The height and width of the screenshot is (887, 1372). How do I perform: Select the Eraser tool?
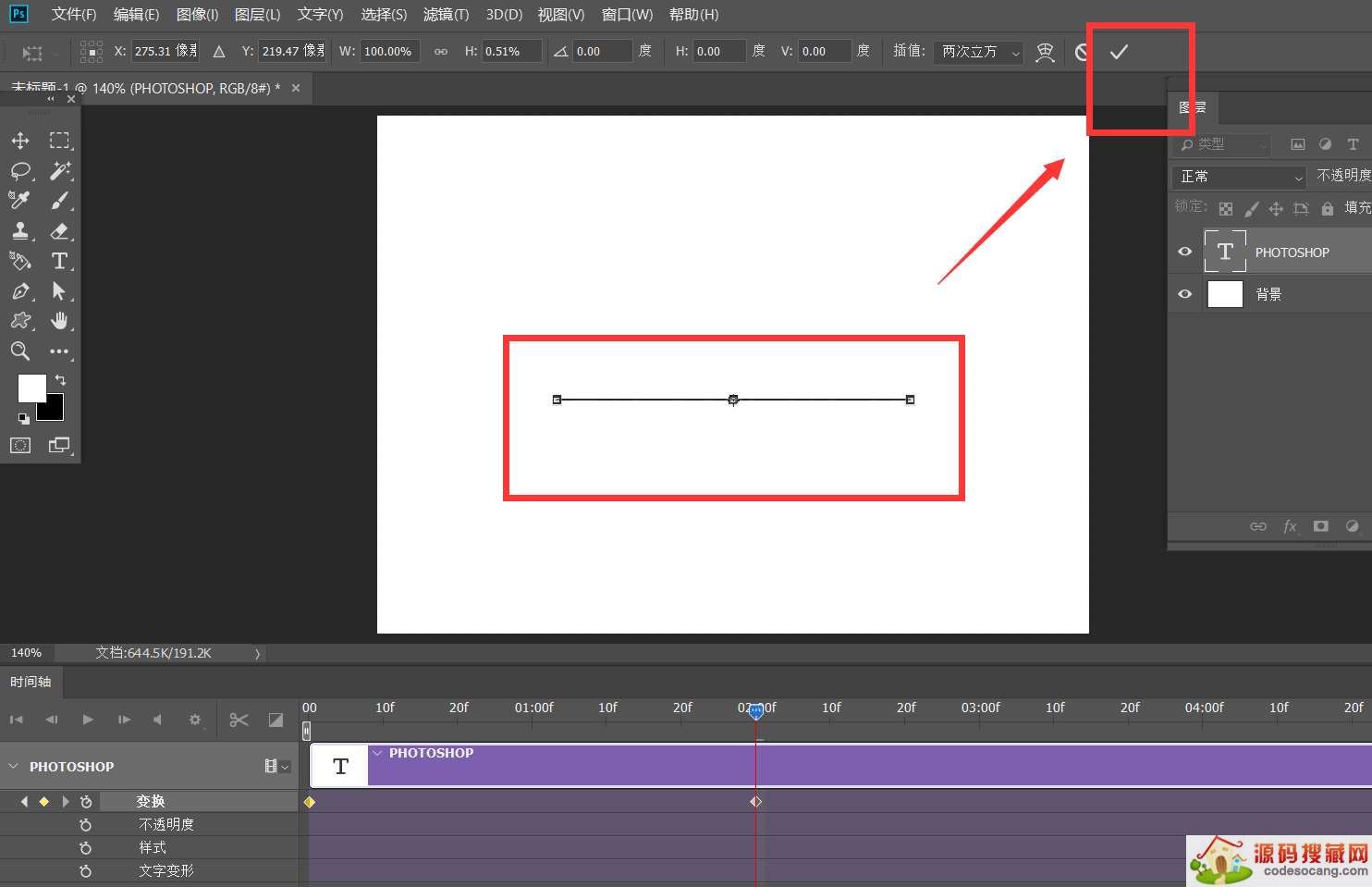(60, 230)
